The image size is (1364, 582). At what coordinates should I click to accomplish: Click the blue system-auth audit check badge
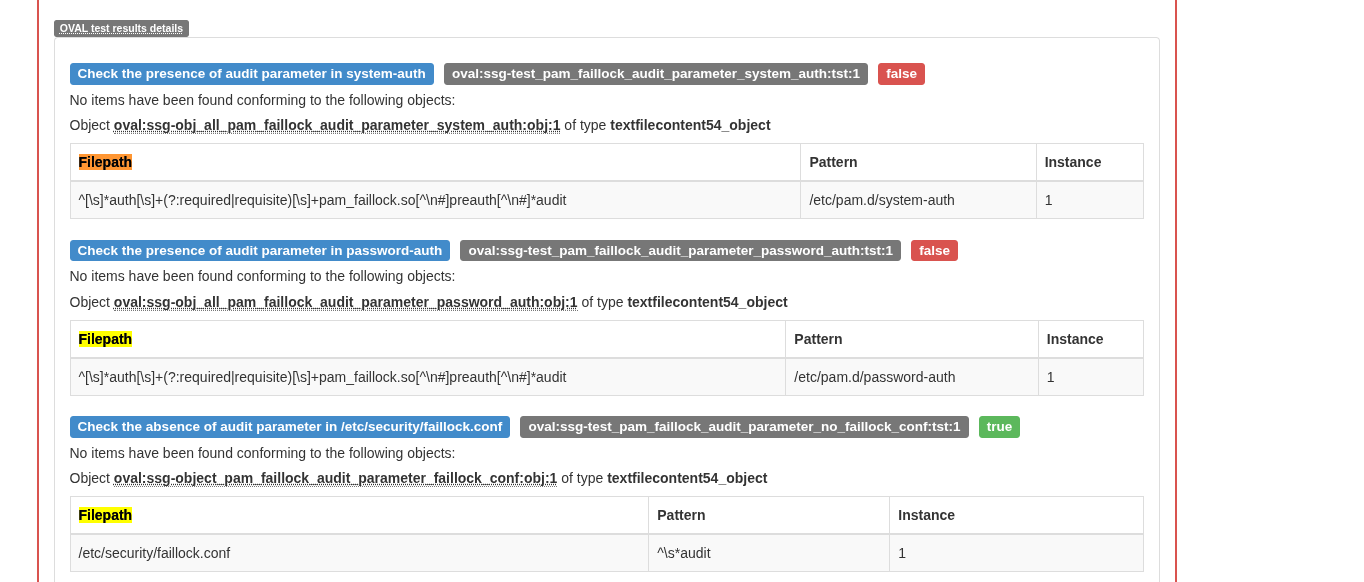coord(251,74)
